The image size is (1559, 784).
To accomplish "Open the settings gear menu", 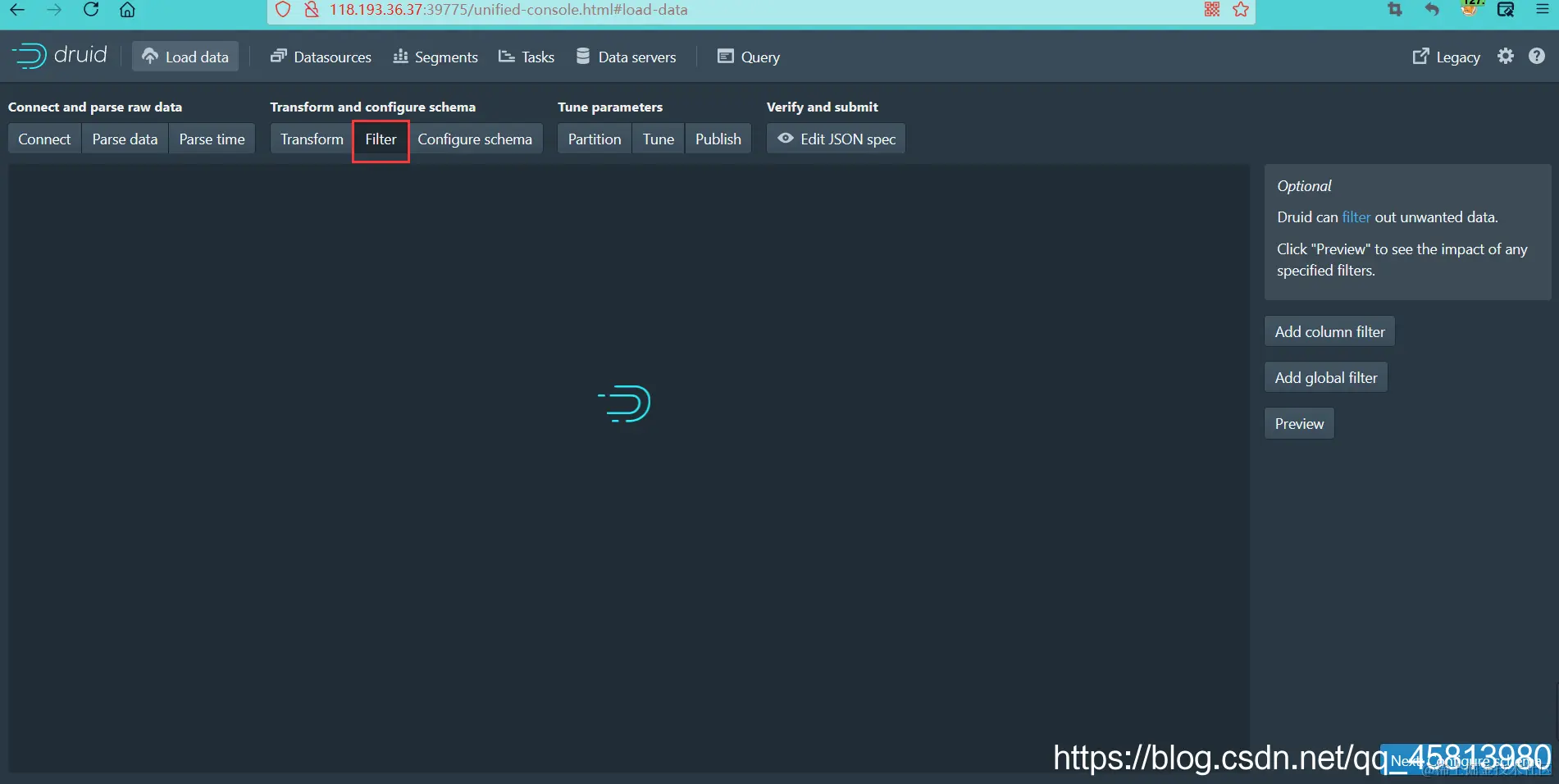I will 1506,56.
